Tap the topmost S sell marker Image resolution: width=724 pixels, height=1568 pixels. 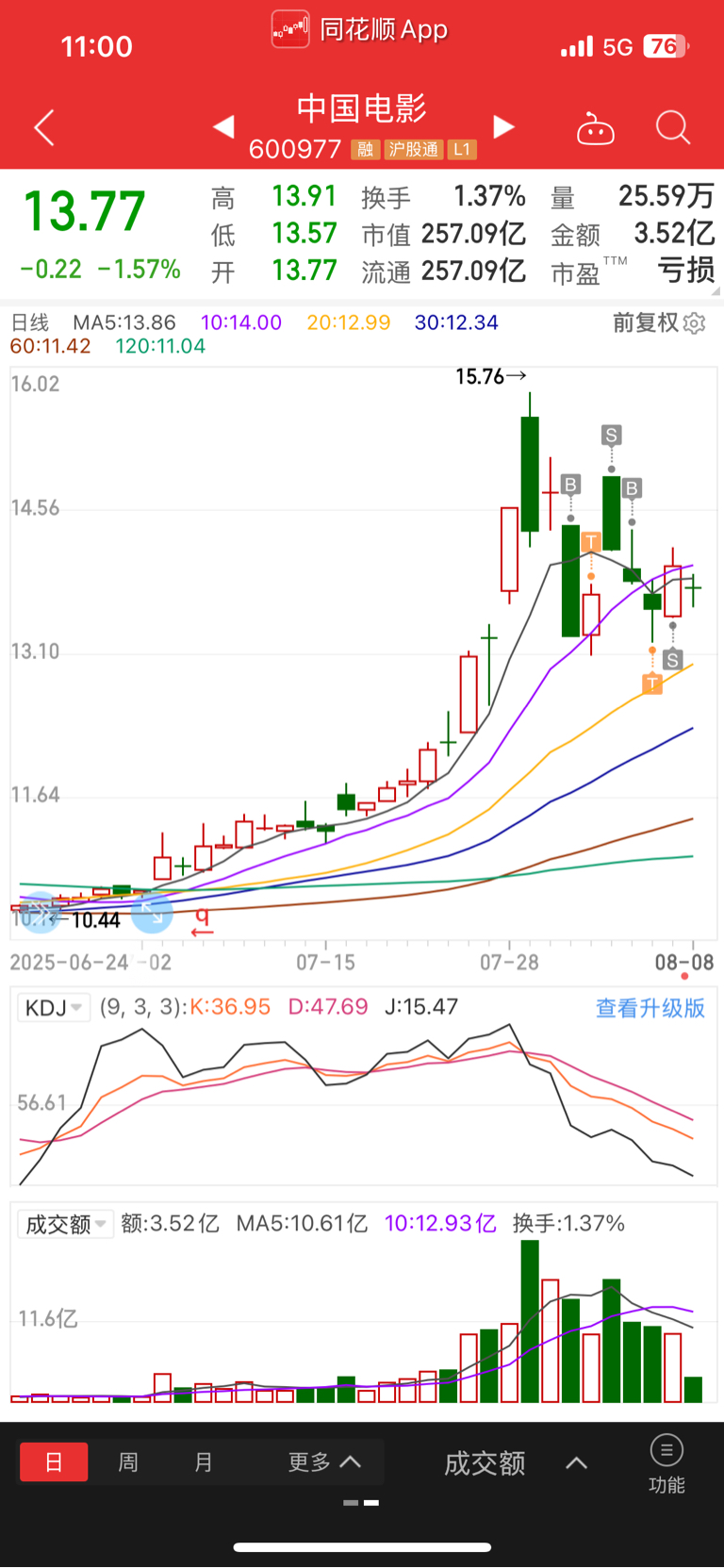[611, 435]
